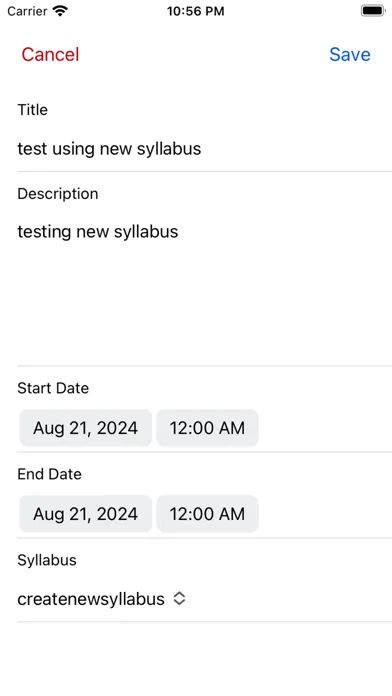The height and width of the screenshot is (696, 392).
Task: Click the Syllabus section label
Action: pos(47,560)
